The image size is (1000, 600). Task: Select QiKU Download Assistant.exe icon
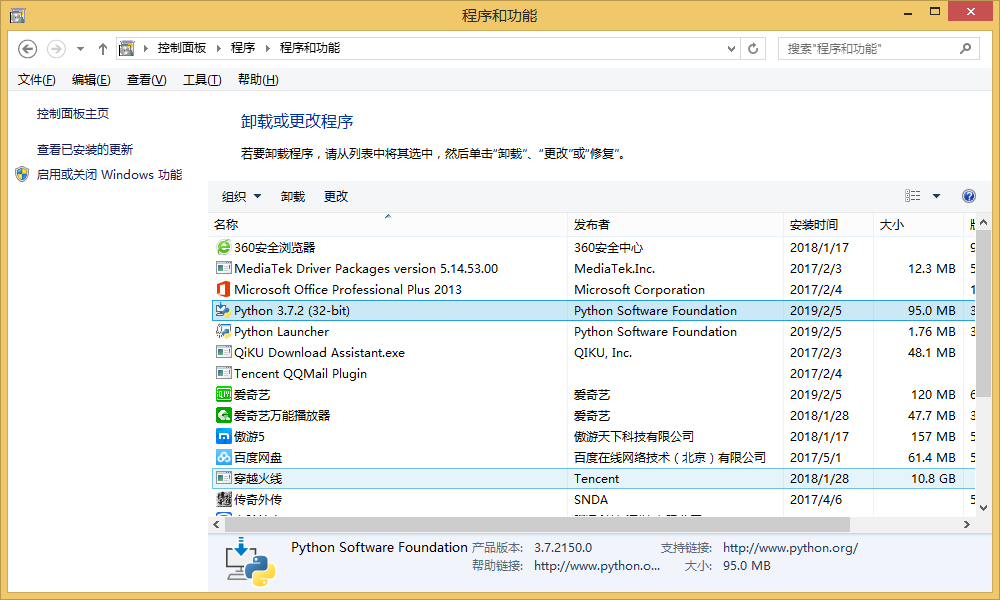tap(223, 352)
